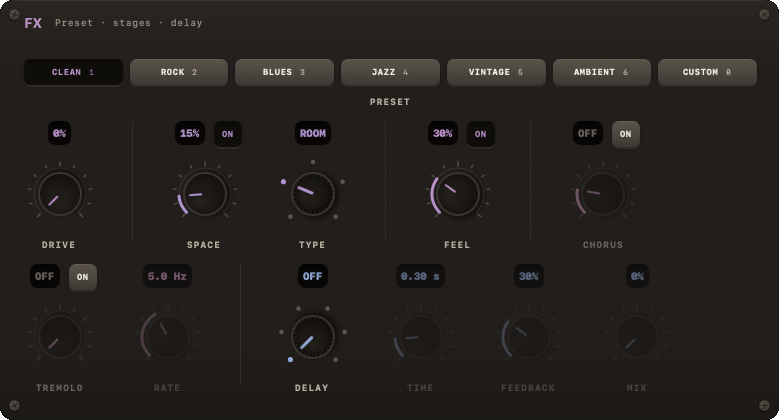Screen dimensions: 779x420
Task: Toggle the FEEL ON switch
Action: (480, 134)
